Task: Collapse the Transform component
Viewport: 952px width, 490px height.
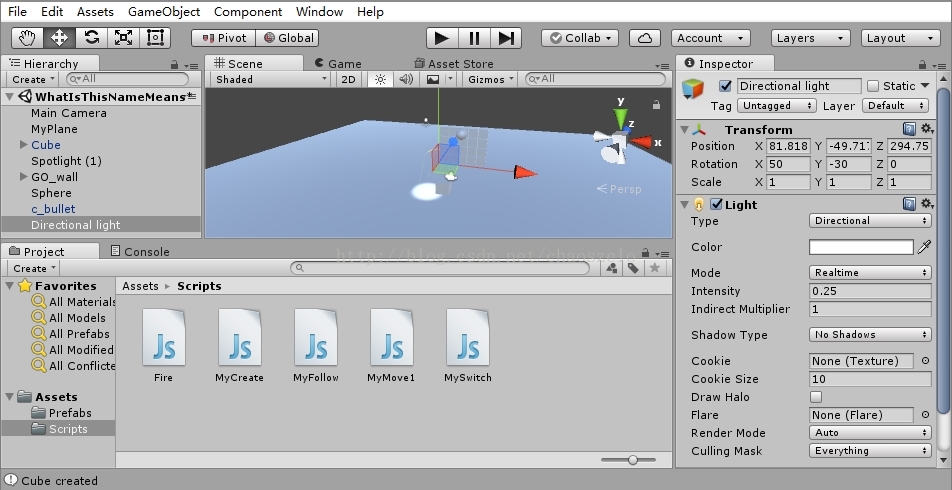Action: (x=684, y=129)
